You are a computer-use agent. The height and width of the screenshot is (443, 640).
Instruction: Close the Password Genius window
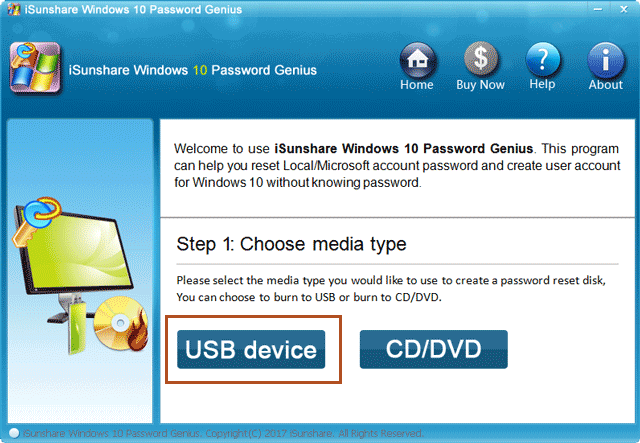[x=624, y=9]
